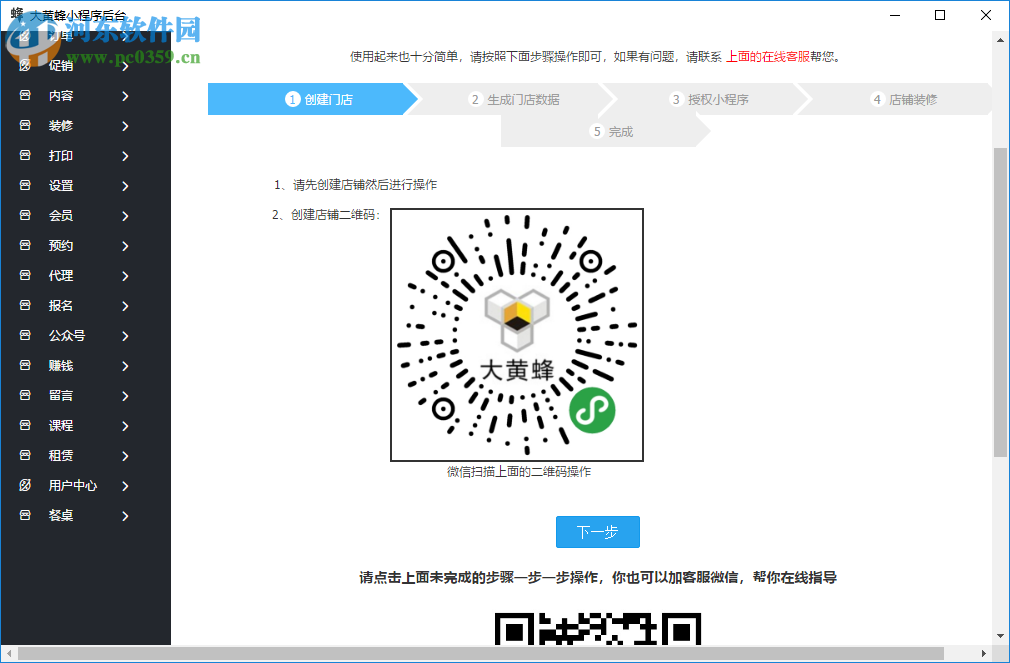Open the 内容 section via its sidebar icon
Viewport: 1010px width, 663px height.
[x=27, y=95]
